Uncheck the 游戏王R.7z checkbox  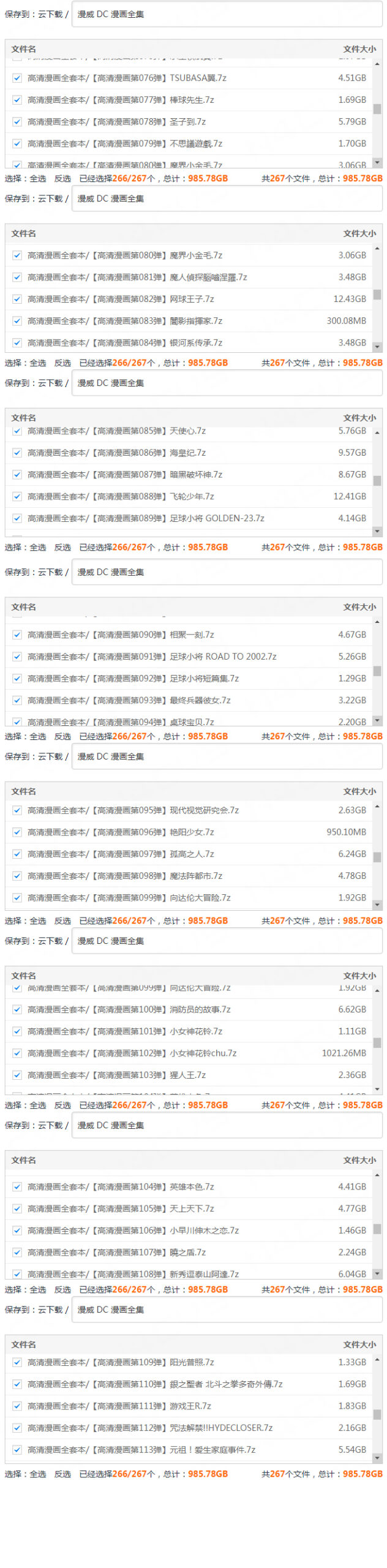click(17, 1406)
